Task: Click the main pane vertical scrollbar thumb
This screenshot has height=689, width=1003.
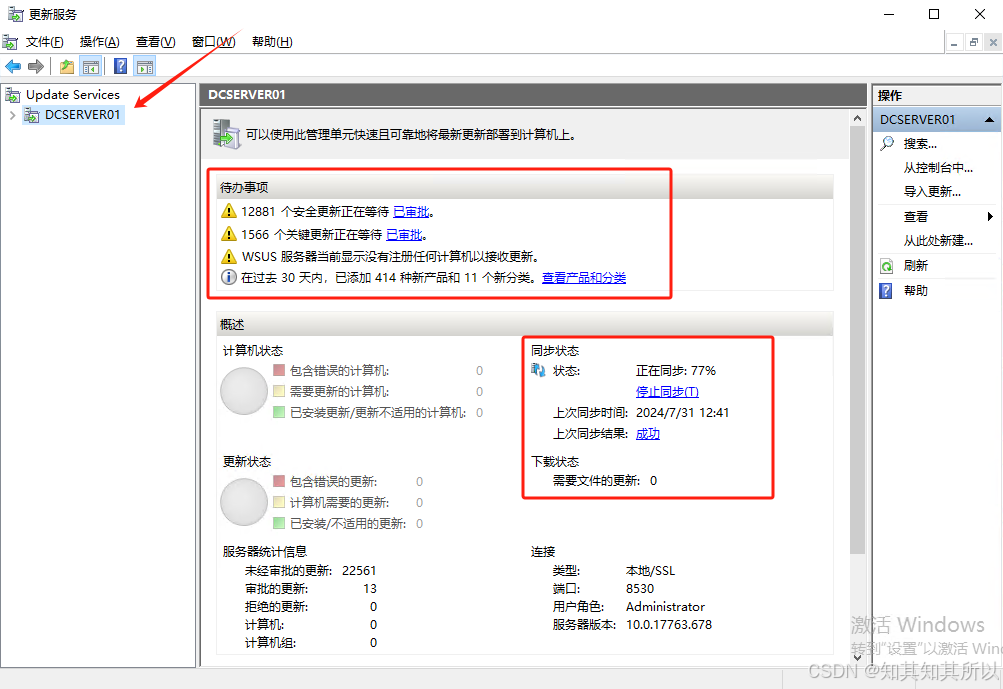Action: click(x=857, y=340)
